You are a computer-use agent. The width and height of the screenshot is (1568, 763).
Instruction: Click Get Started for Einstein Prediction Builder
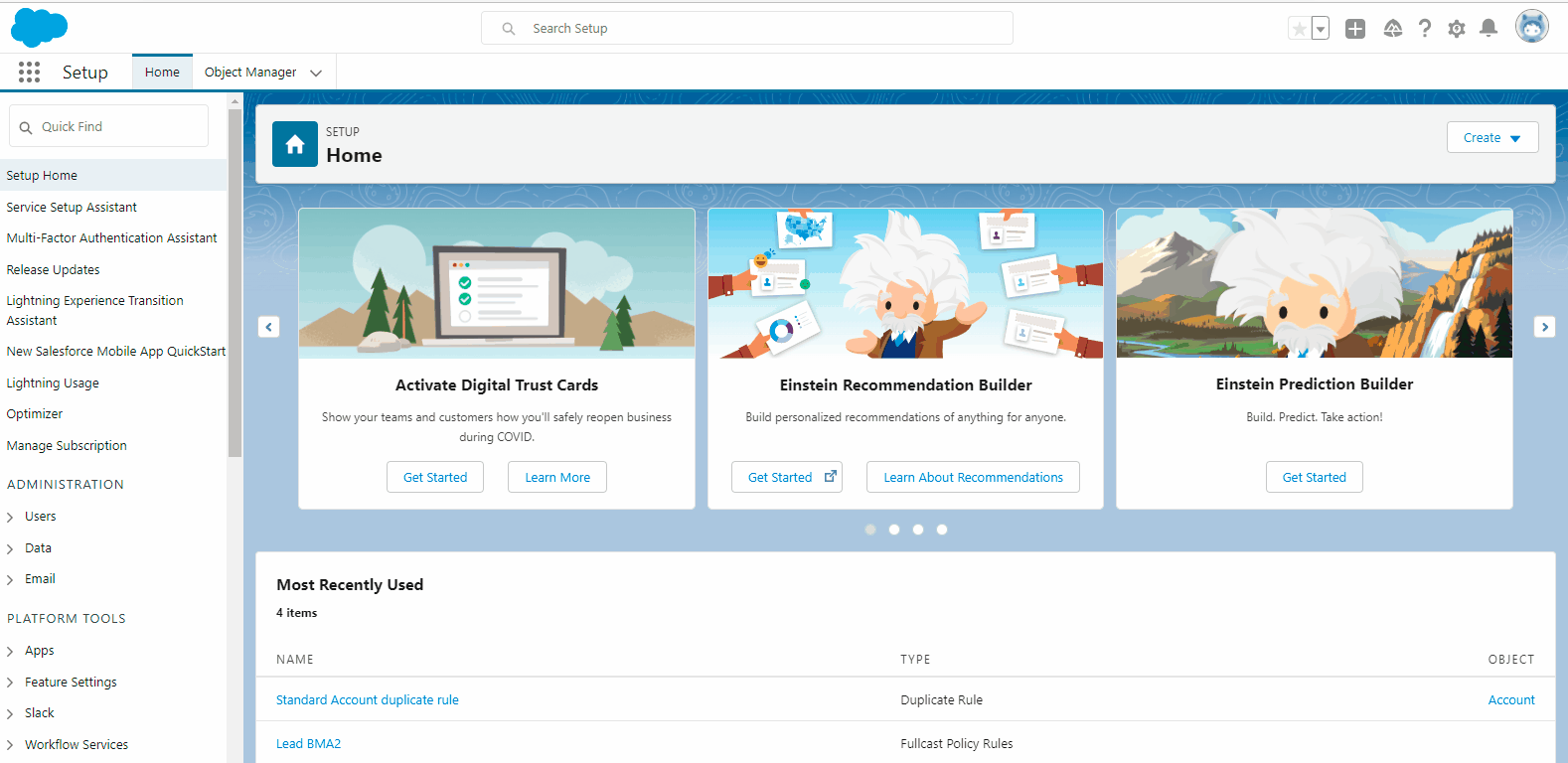coord(1314,477)
